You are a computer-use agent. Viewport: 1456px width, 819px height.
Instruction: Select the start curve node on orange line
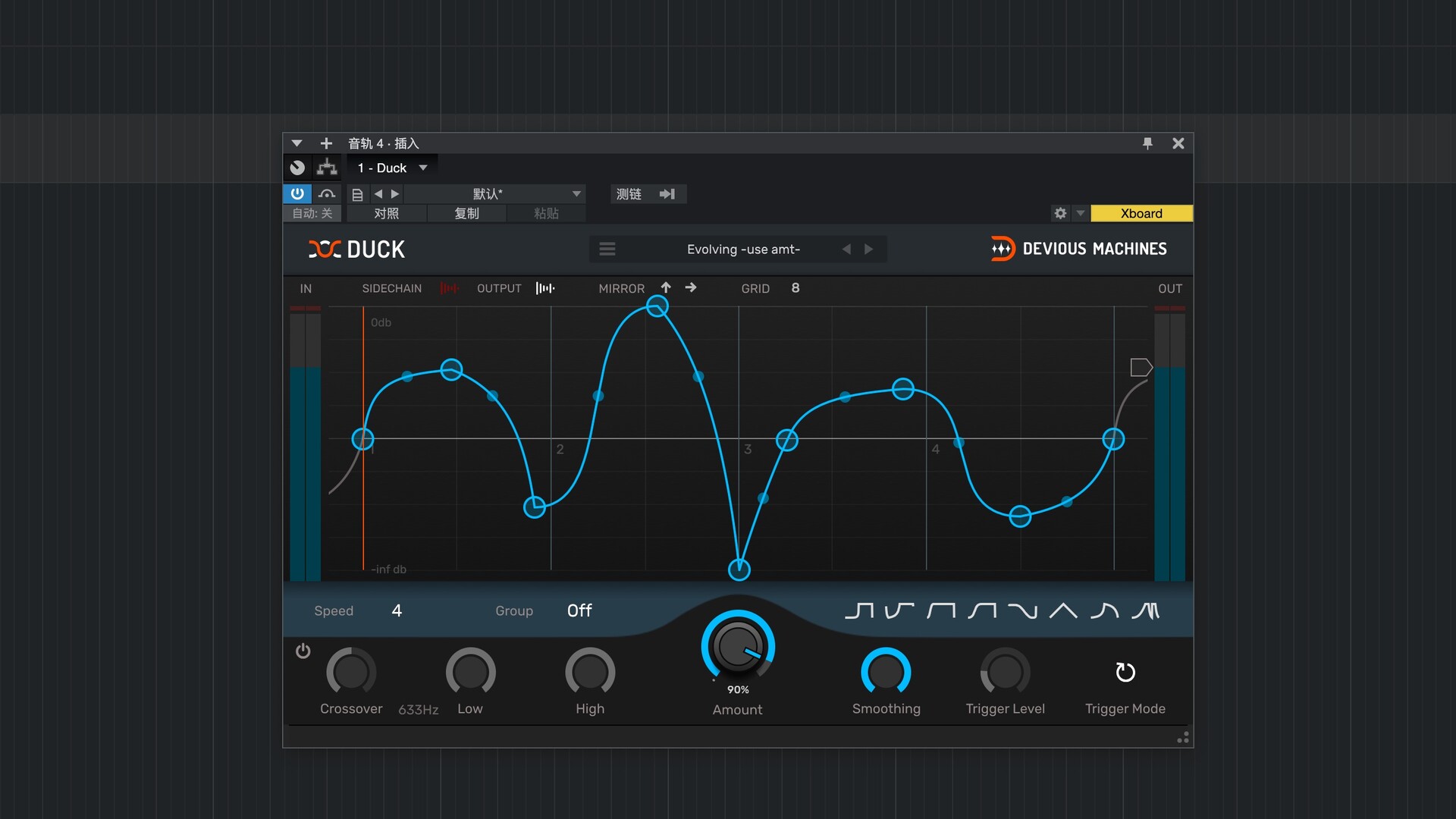[363, 439]
